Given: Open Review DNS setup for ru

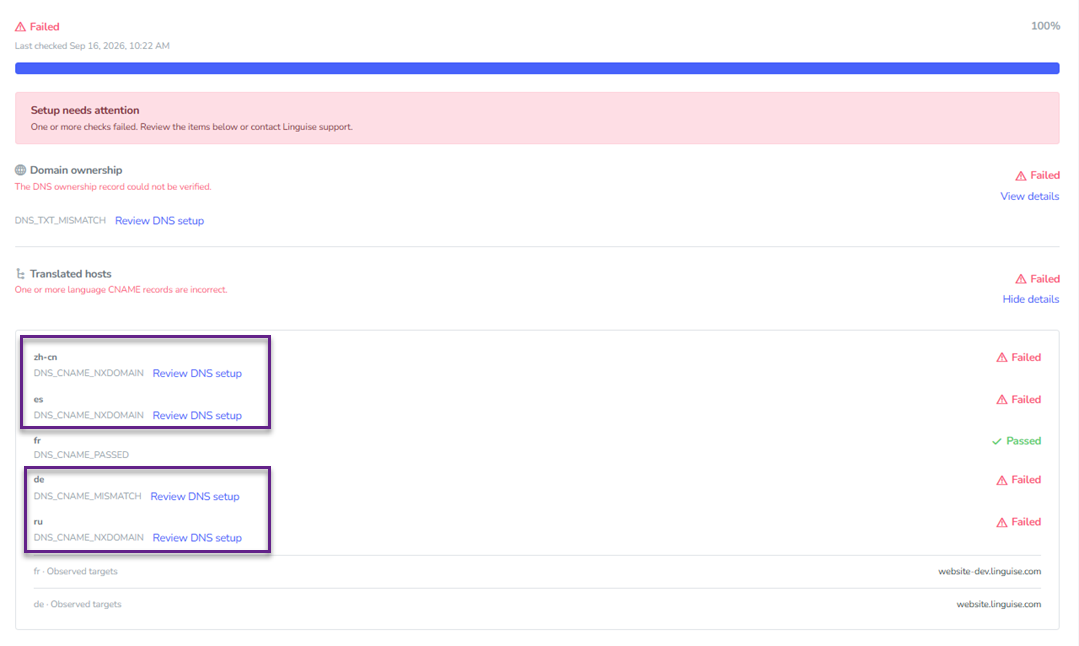Looking at the screenshot, I should 197,538.
